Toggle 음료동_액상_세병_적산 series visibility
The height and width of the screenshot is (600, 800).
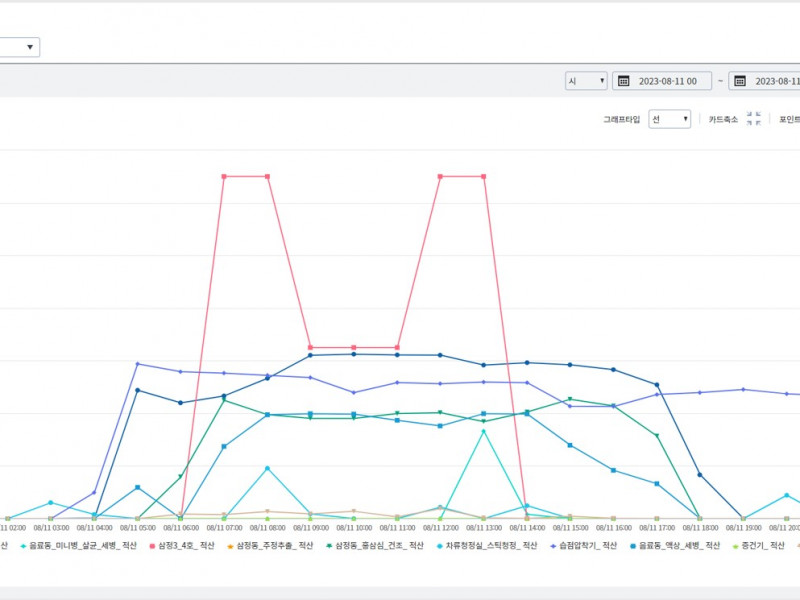pyautogui.click(x=679, y=546)
